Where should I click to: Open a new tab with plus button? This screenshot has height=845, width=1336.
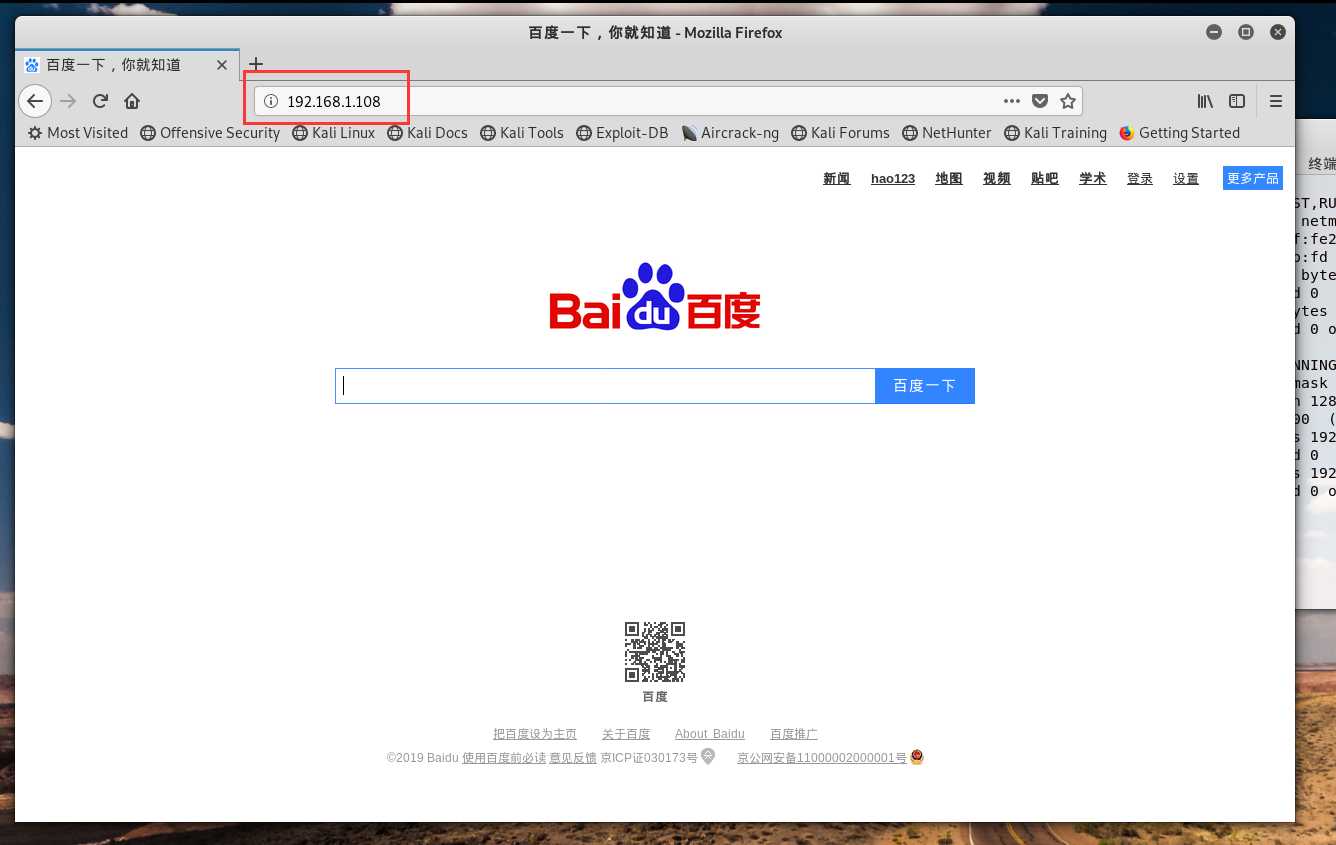click(255, 64)
